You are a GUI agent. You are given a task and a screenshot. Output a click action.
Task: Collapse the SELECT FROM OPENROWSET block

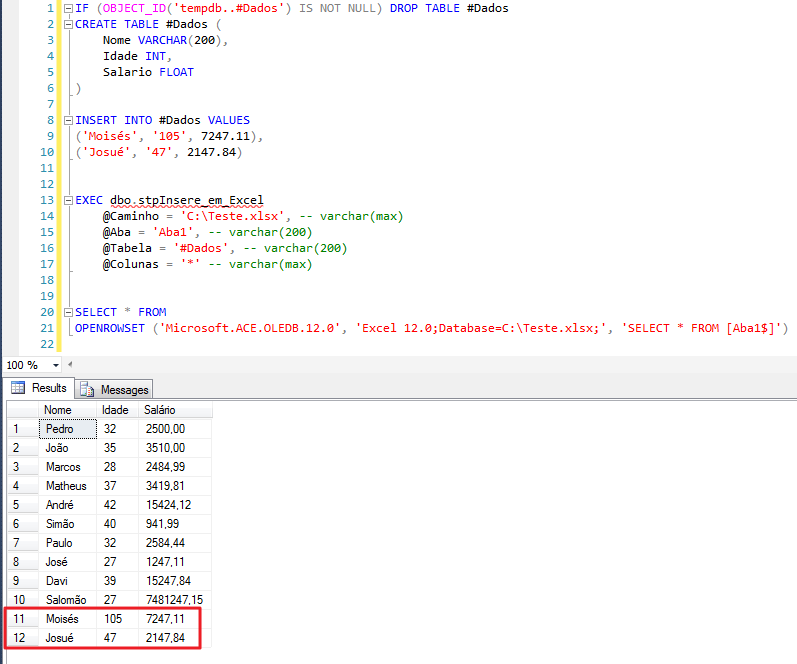click(68, 312)
